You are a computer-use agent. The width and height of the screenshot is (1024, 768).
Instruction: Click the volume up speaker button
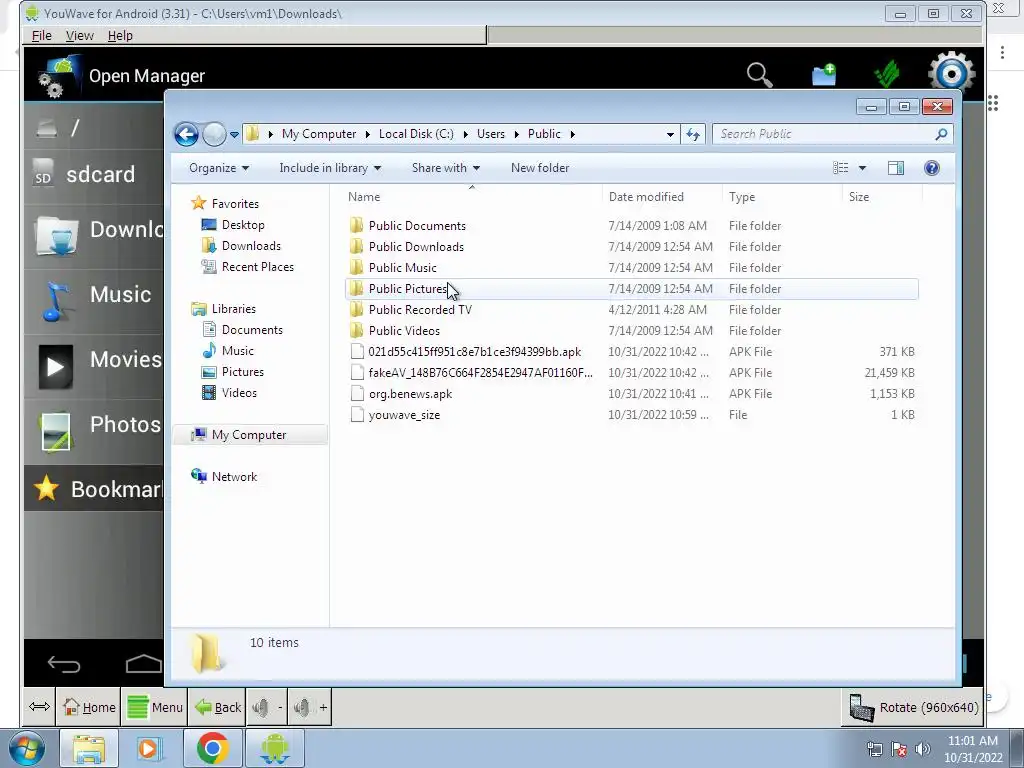[310, 707]
